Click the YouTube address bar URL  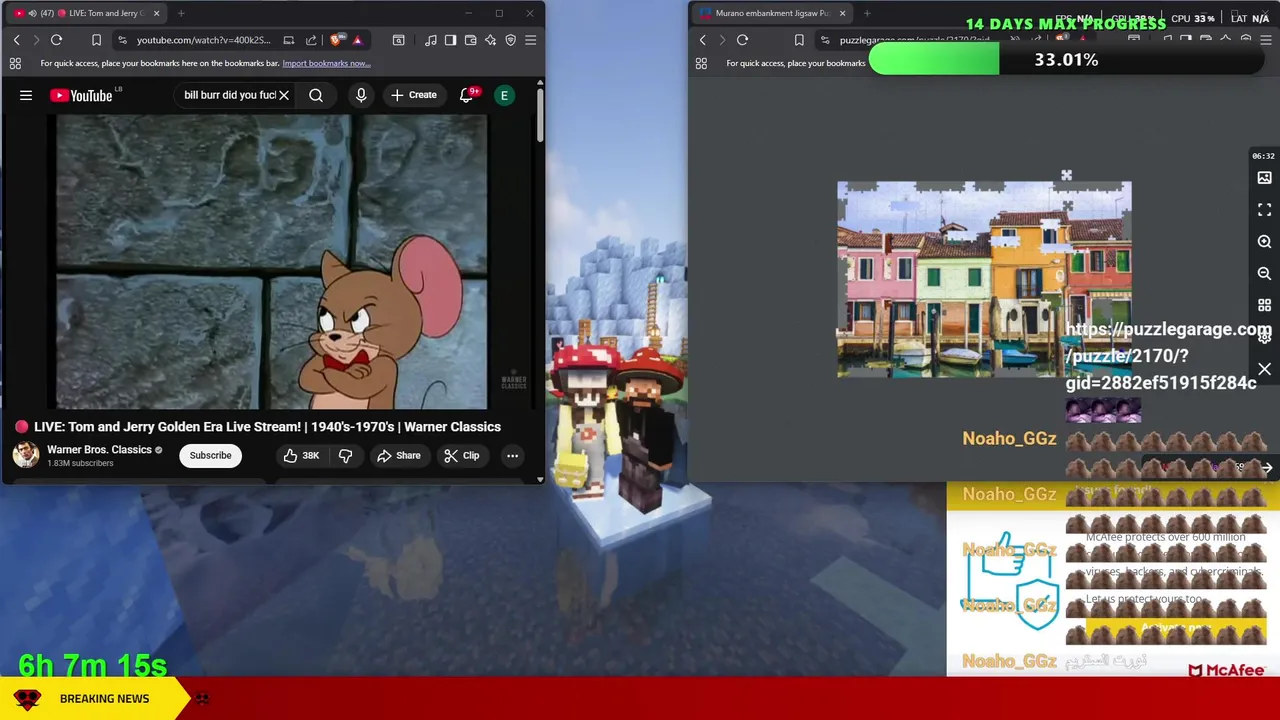203,40
